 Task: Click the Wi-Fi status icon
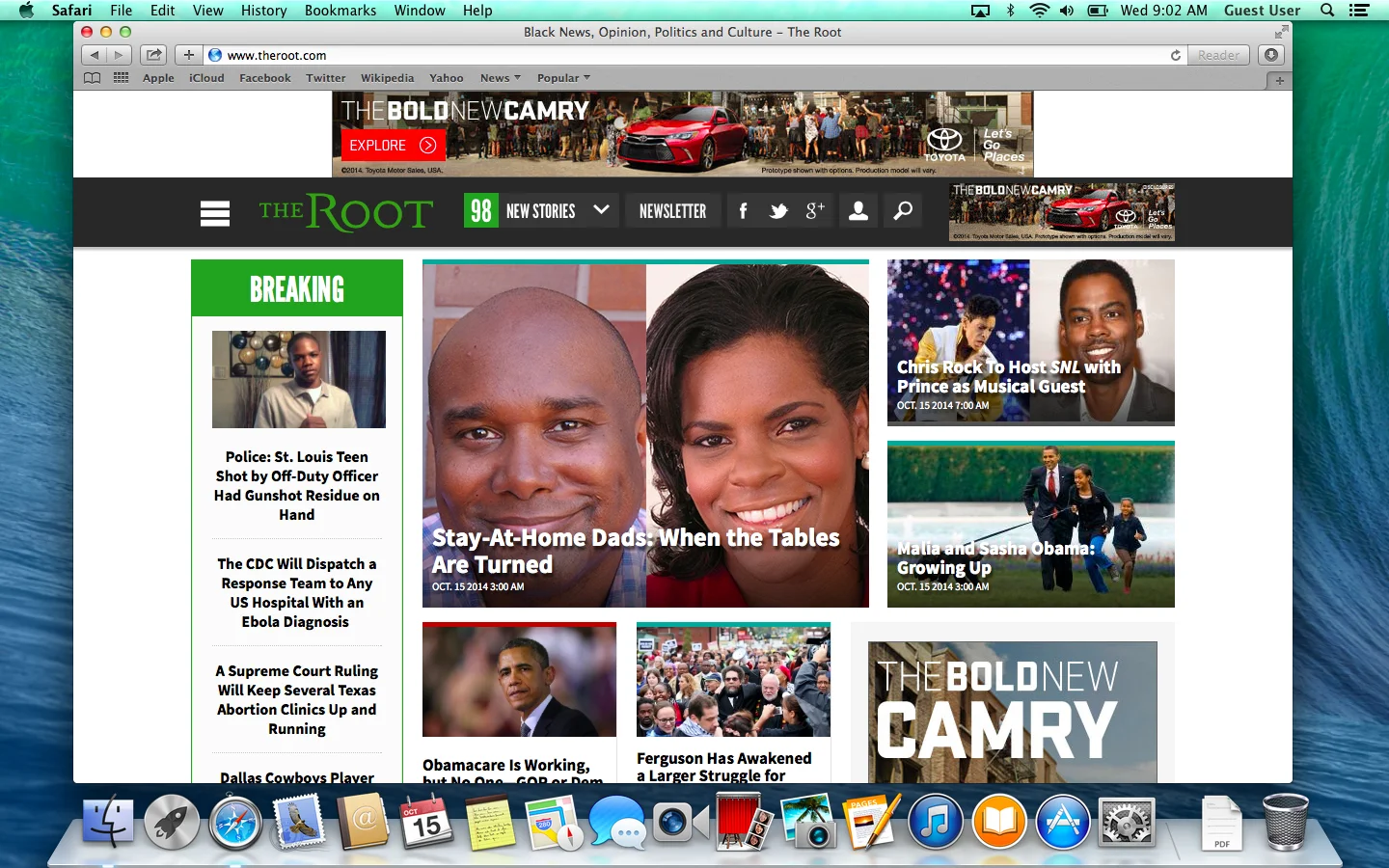(1039, 11)
